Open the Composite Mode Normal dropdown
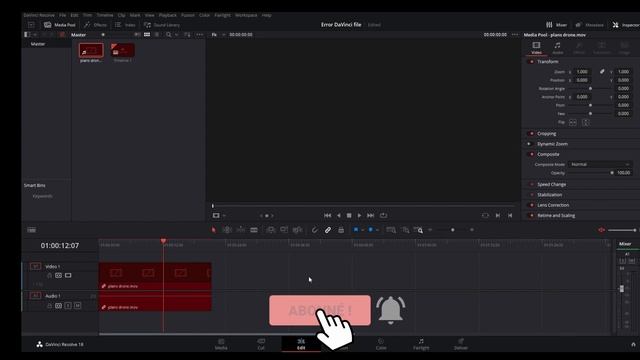This screenshot has width=640, height=360. tap(600, 164)
